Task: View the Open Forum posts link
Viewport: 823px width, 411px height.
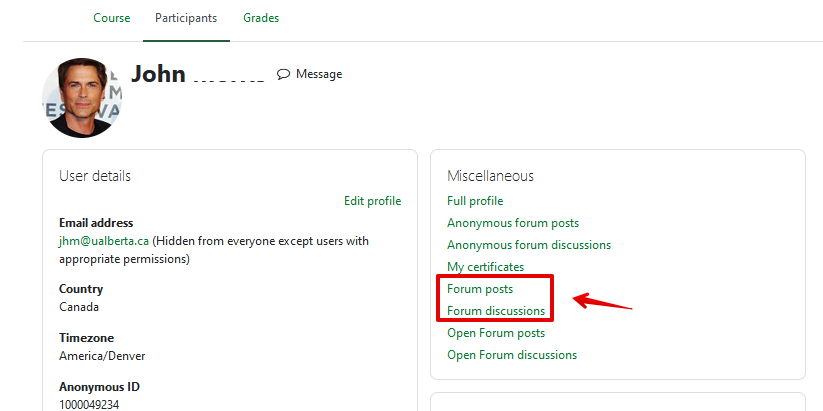Action: pyautogui.click(x=496, y=333)
